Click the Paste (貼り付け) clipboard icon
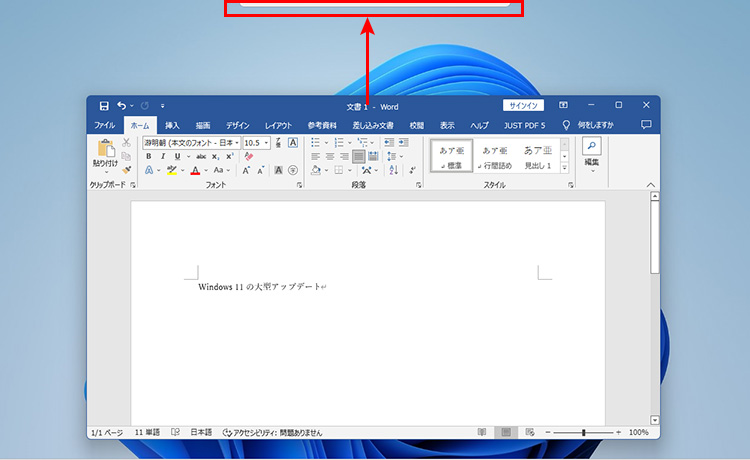The height and width of the screenshot is (460, 750). click(x=105, y=150)
